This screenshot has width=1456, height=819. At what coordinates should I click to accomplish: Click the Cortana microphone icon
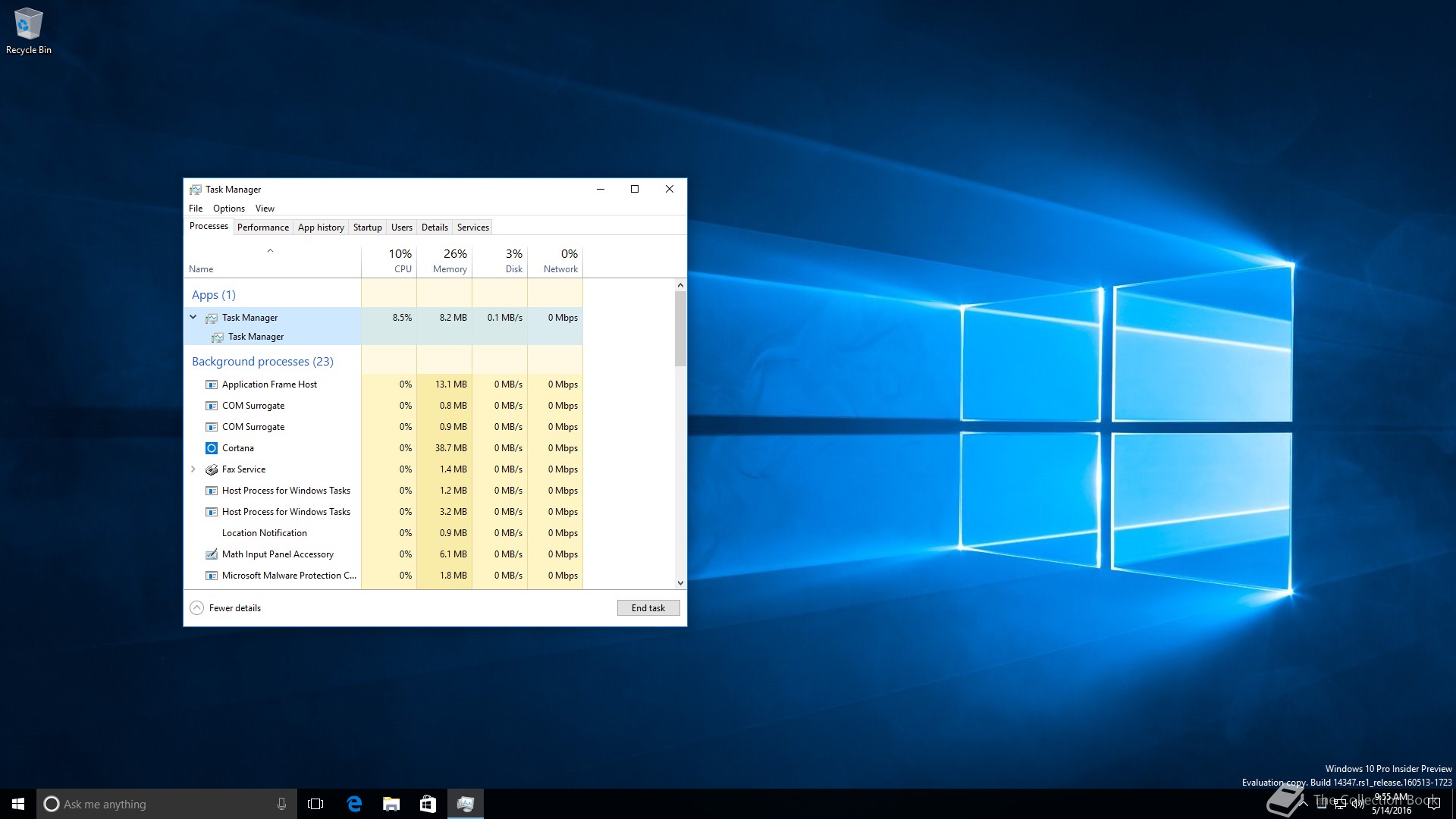coord(281,804)
